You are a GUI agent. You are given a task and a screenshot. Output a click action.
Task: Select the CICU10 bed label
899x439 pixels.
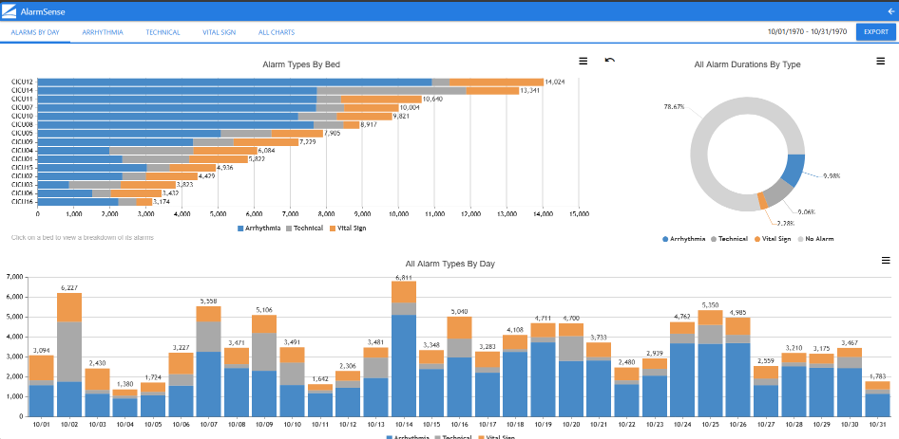22,116
